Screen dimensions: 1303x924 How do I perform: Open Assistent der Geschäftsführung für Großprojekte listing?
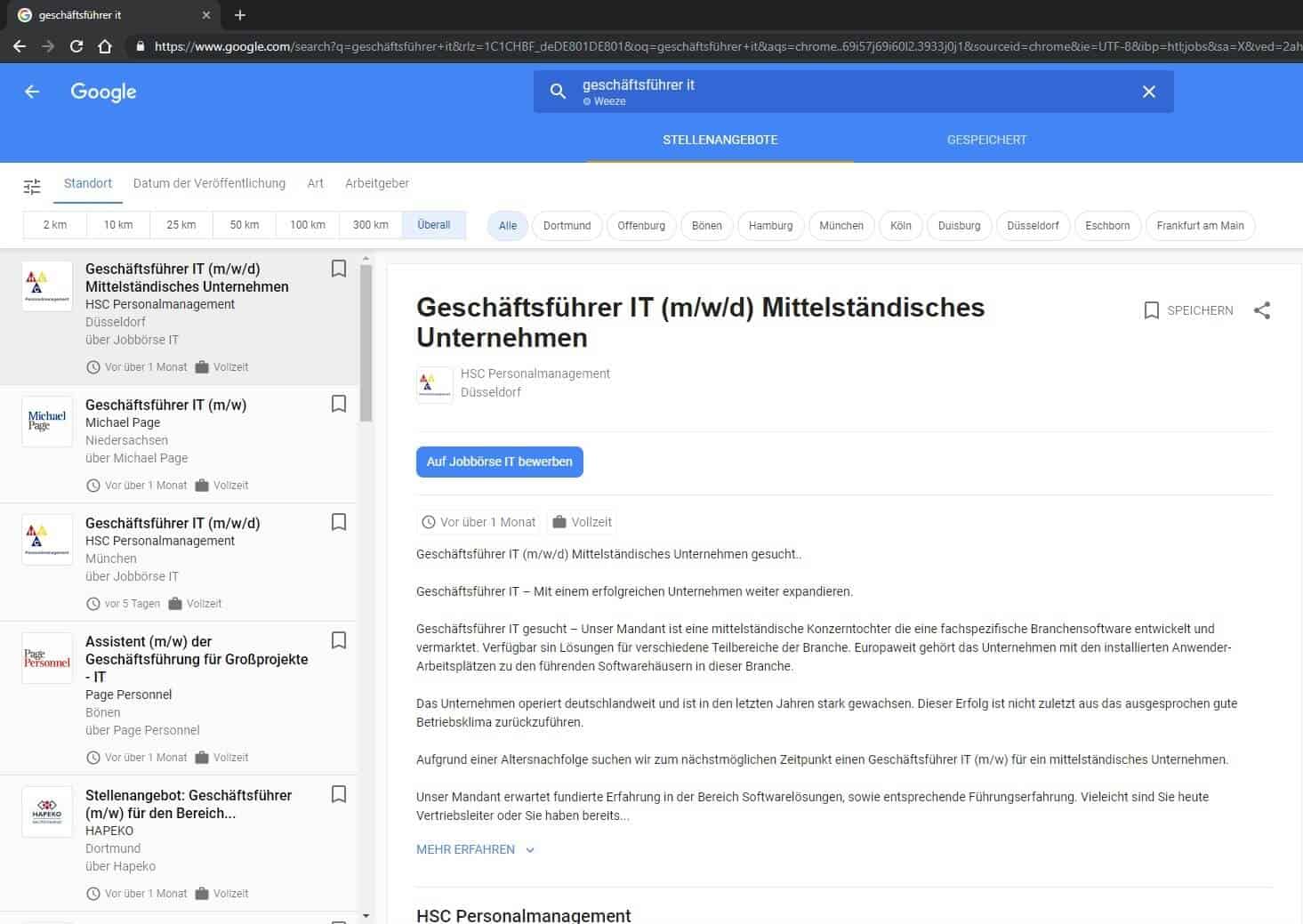point(178,698)
